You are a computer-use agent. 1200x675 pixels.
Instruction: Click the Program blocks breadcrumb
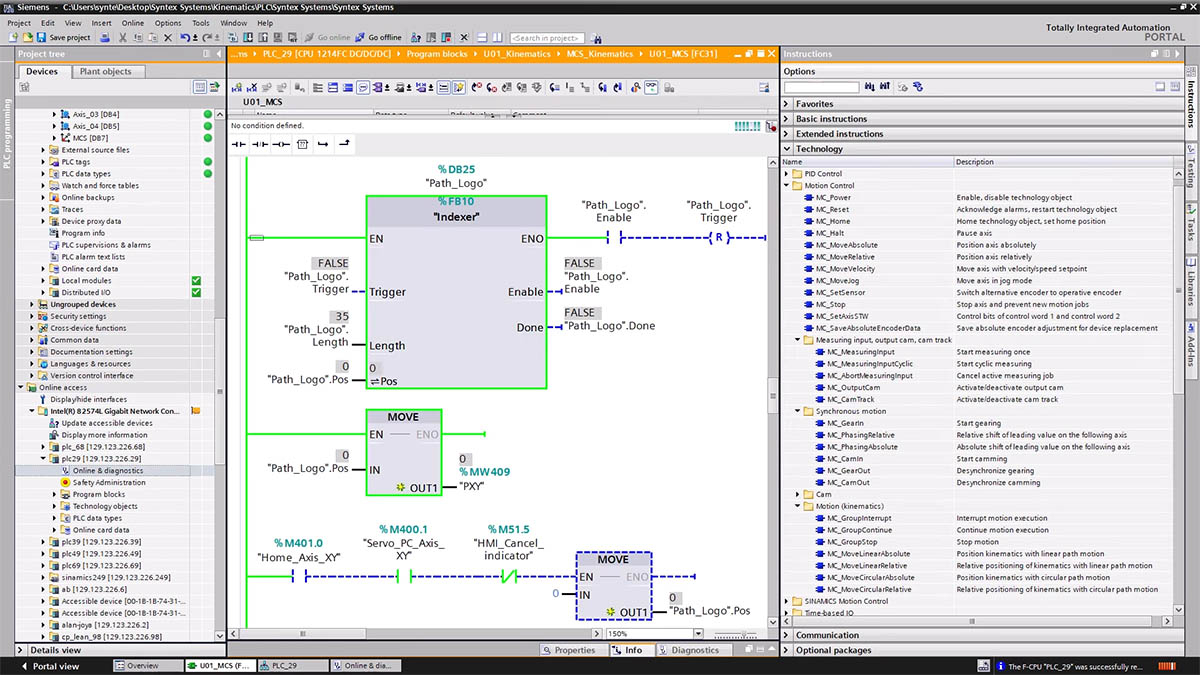click(x=436, y=54)
